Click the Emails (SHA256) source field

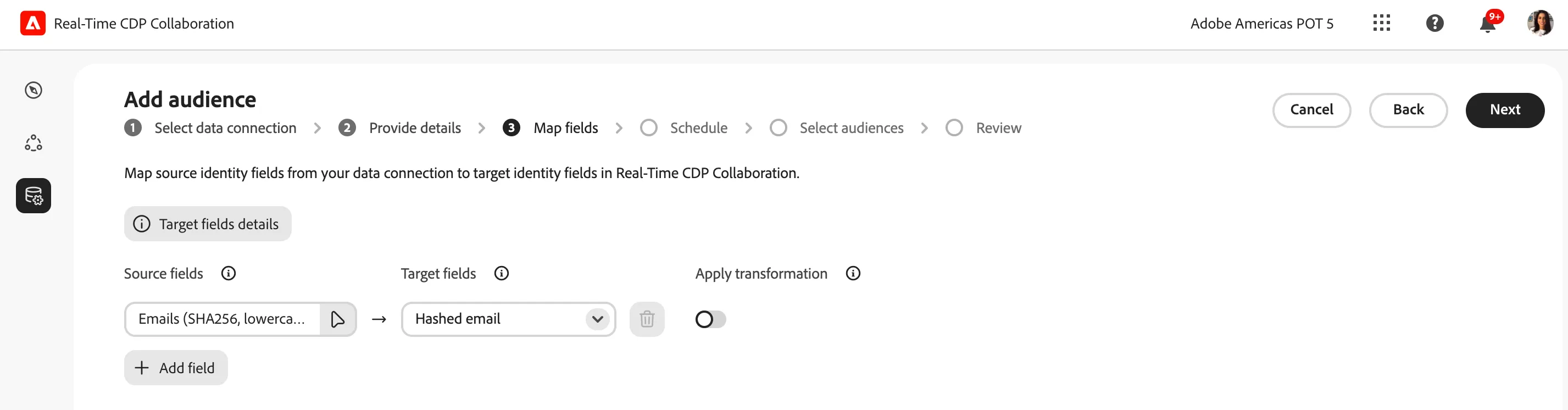tap(223, 319)
